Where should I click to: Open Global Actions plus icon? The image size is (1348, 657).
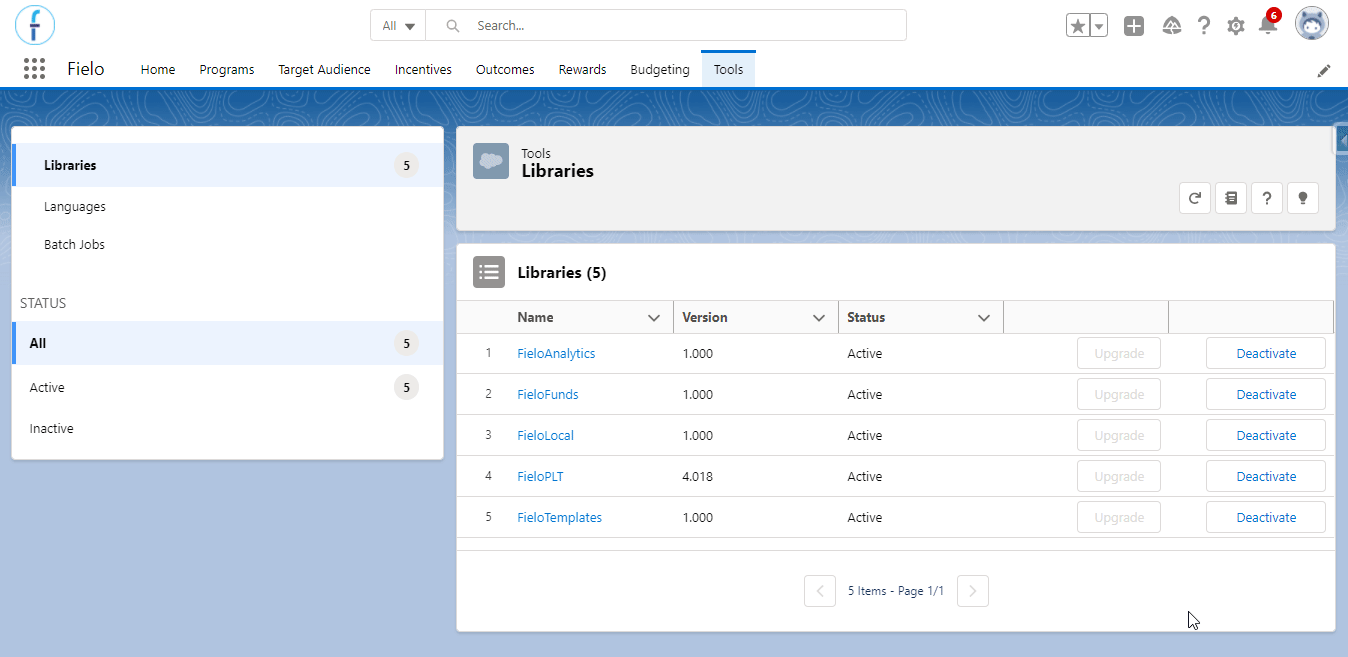click(1133, 26)
